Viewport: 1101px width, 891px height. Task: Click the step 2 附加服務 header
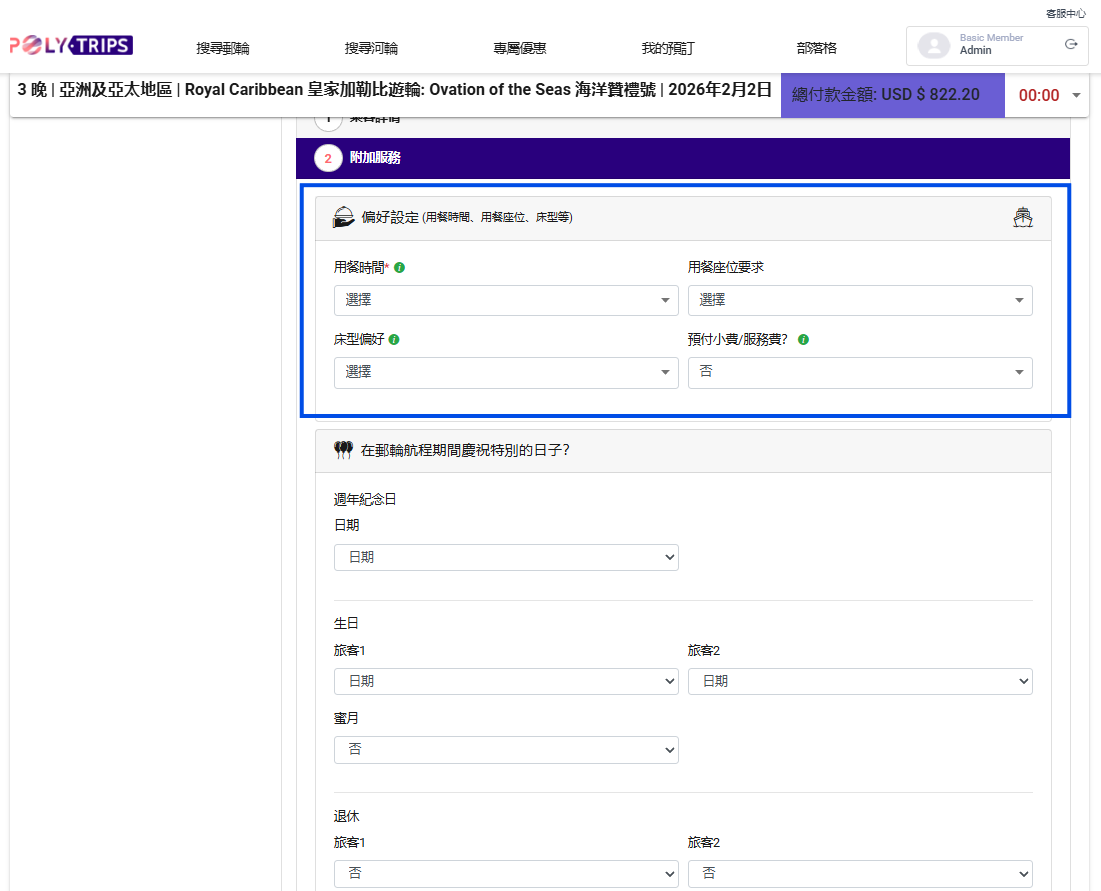click(x=682, y=158)
